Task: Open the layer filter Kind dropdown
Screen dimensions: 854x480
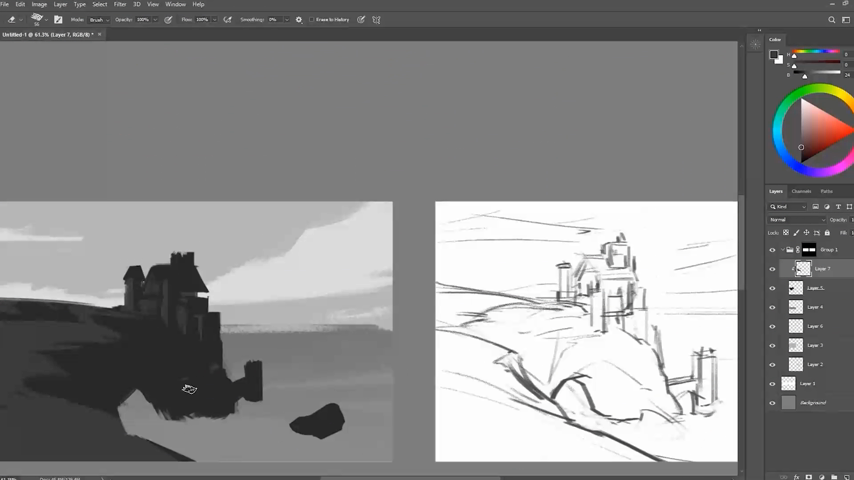Action: click(788, 206)
